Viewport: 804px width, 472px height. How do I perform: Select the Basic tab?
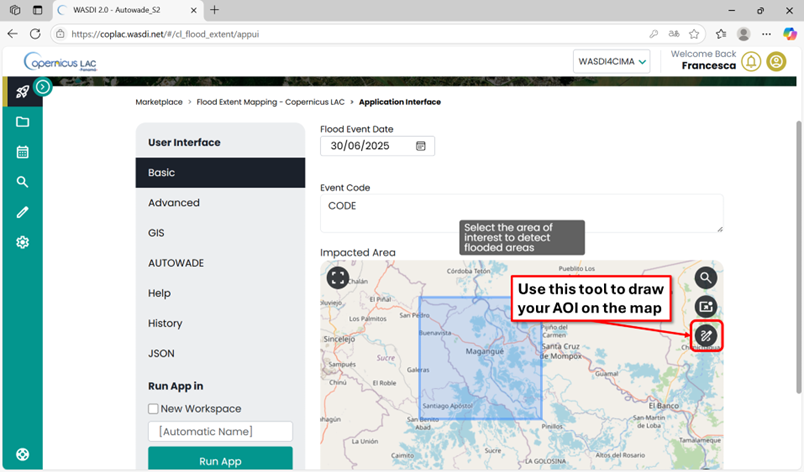220,173
